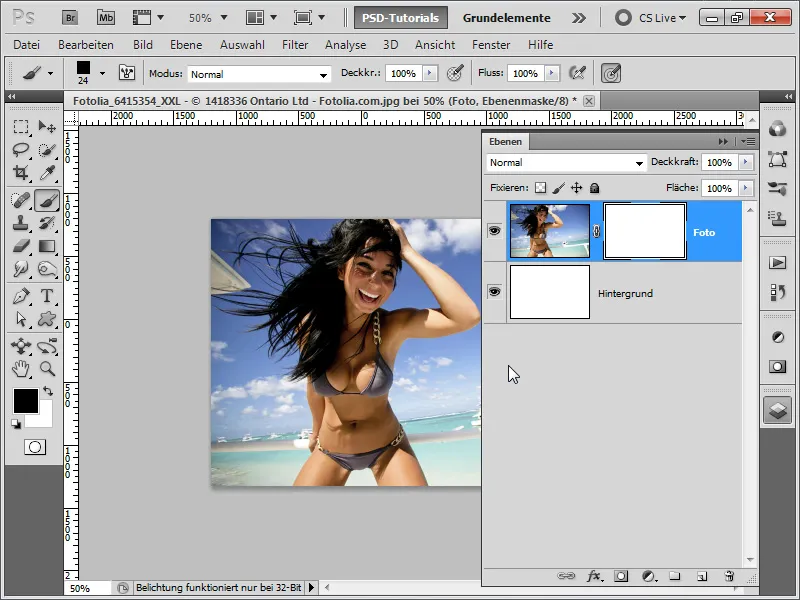Image resolution: width=800 pixels, height=600 pixels.
Task: Click the PSD-Tutorials workspace button
Action: pyautogui.click(x=401, y=18)
